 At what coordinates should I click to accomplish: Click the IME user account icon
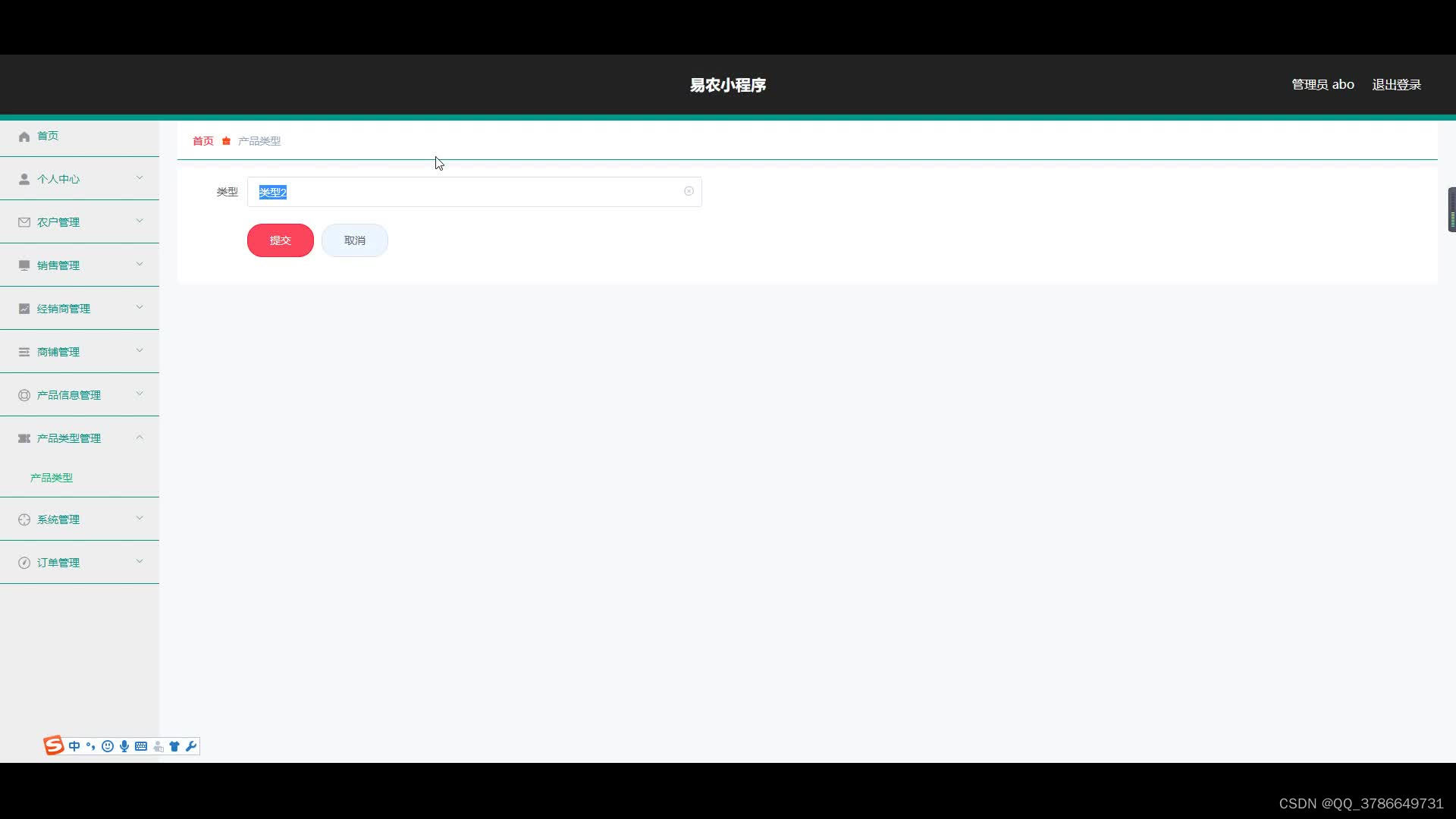158,747
